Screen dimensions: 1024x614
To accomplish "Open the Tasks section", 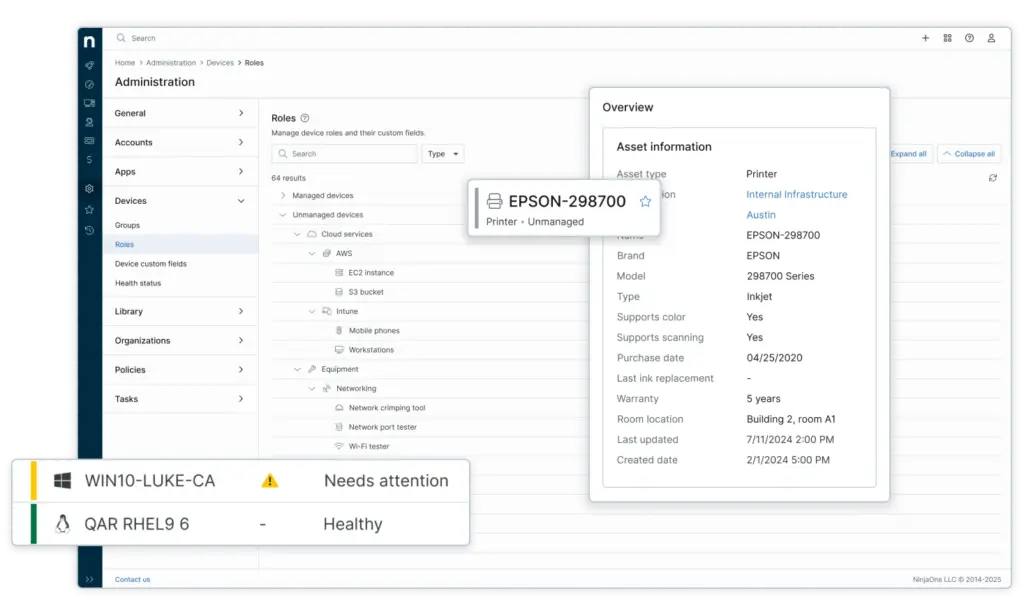I will pos(180,399).
